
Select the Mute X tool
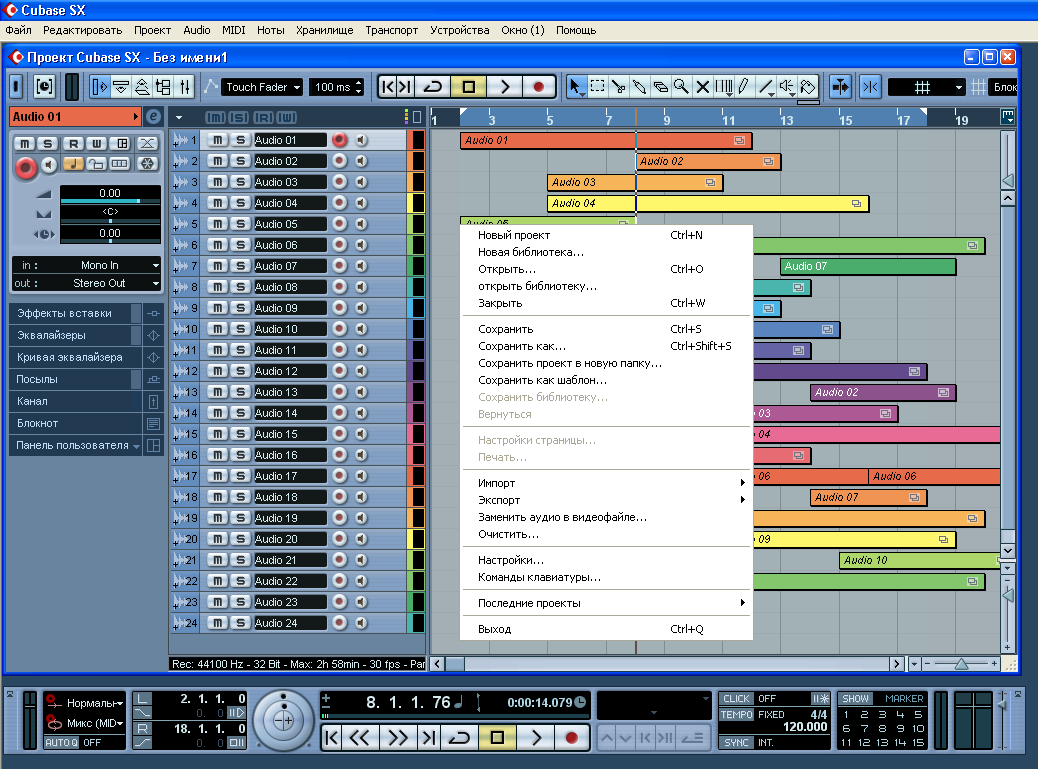click(702, 87)
